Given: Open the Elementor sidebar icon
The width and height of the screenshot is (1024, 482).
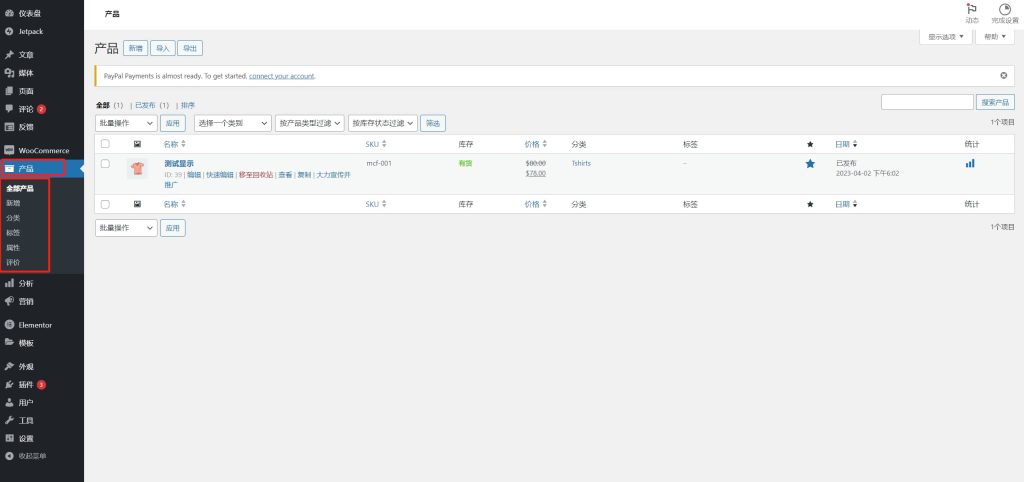Looking at the screenshot, I should [9, 325].
